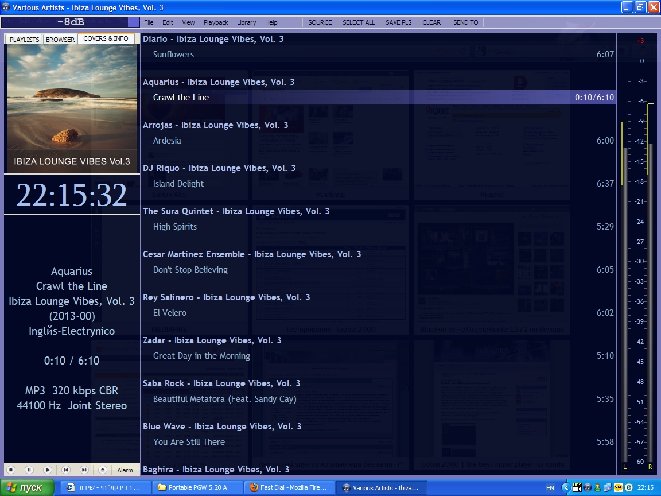Screen dimensions: 661x496
Task: Adjust the -8dB volume bar
Action: [70, 22]
